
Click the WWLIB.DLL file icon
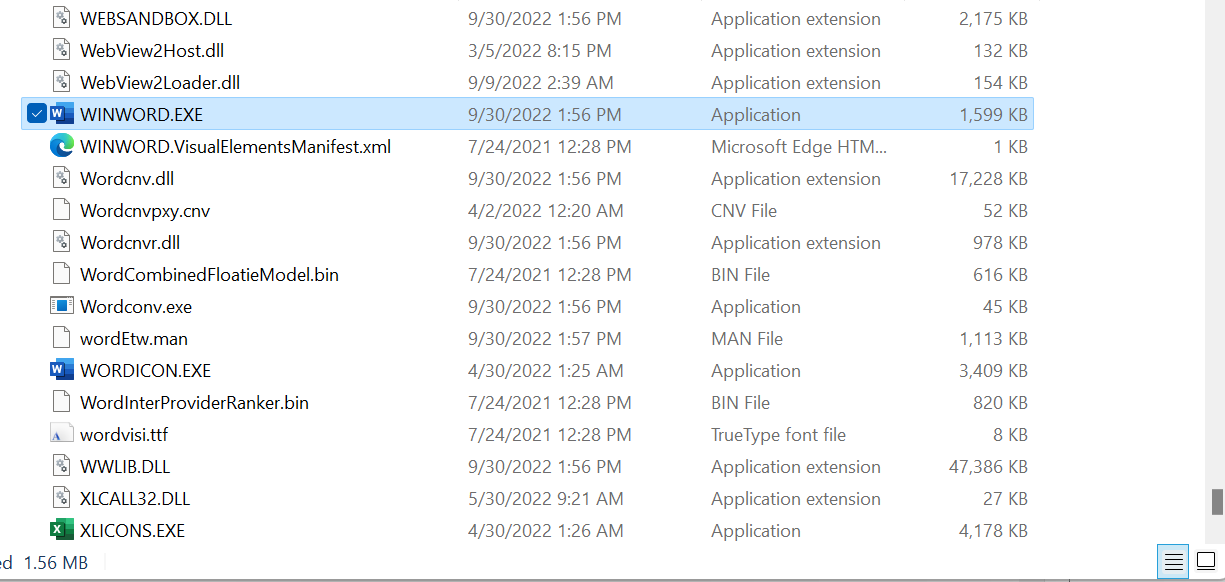point(62,467)
